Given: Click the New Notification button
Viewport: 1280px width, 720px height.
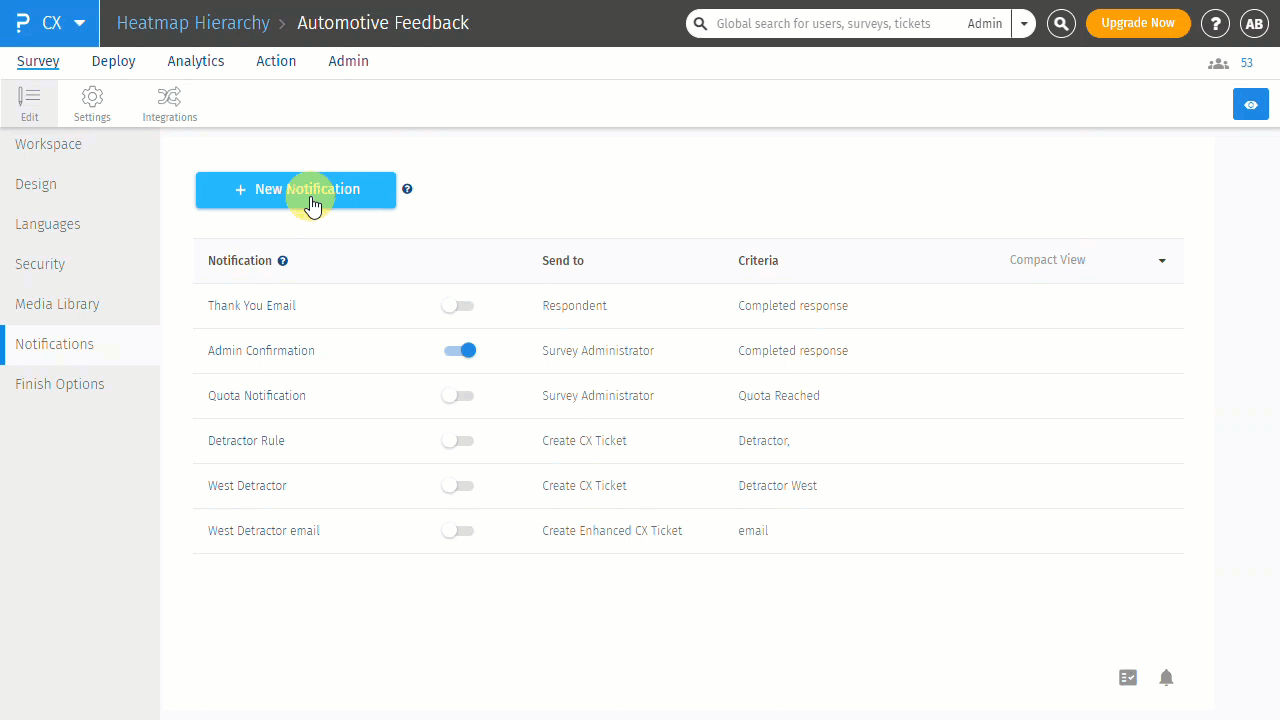Looking at the screenshot, I should (x=296, y=190).
